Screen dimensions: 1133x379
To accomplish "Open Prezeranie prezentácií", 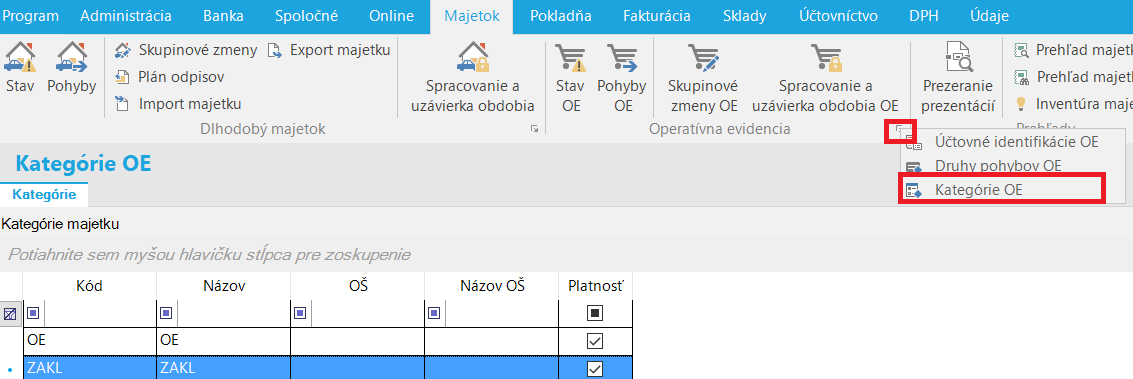I will point(960,78).
